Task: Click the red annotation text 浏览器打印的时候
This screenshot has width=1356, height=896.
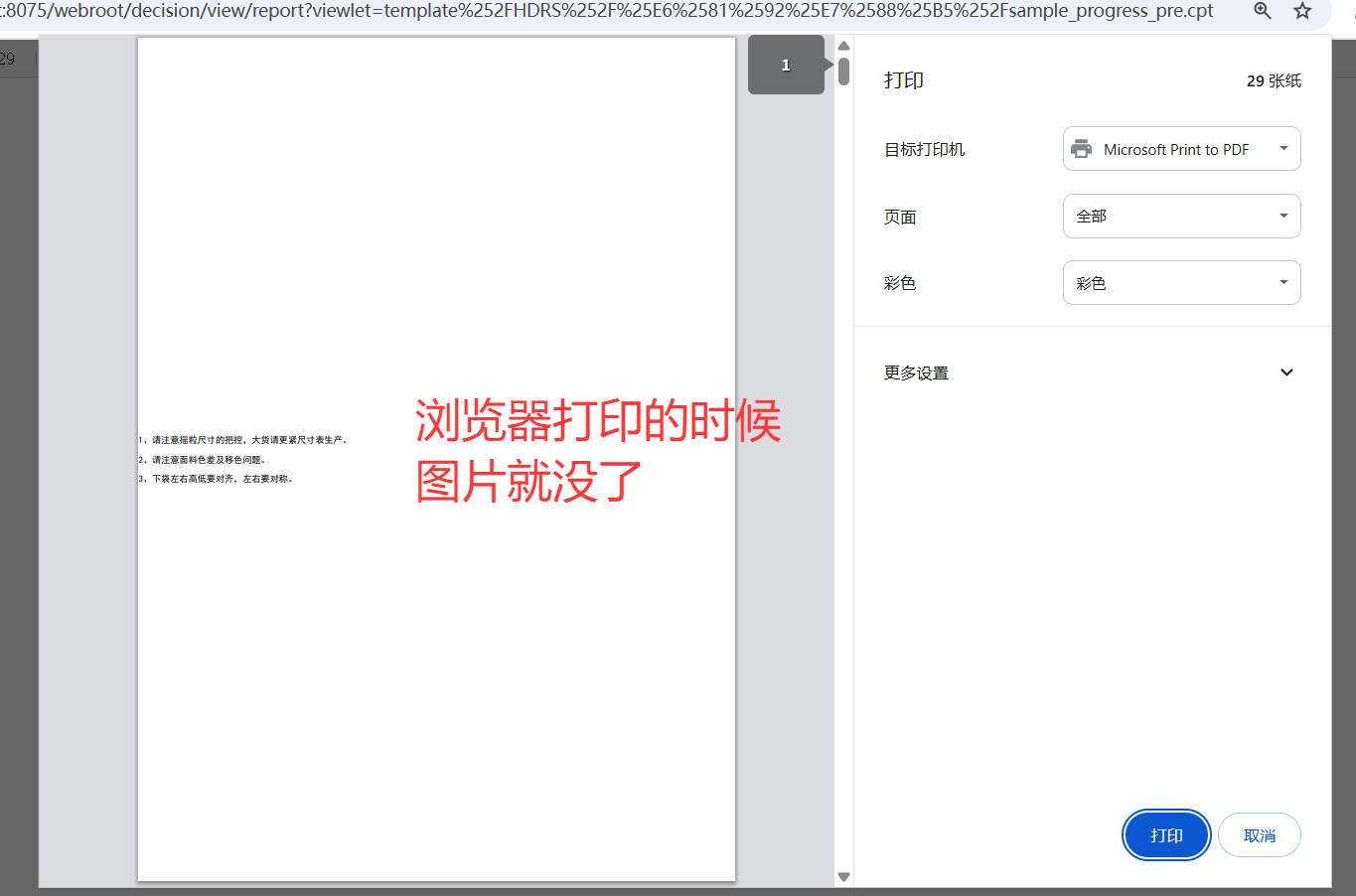Action: point(597,421)
